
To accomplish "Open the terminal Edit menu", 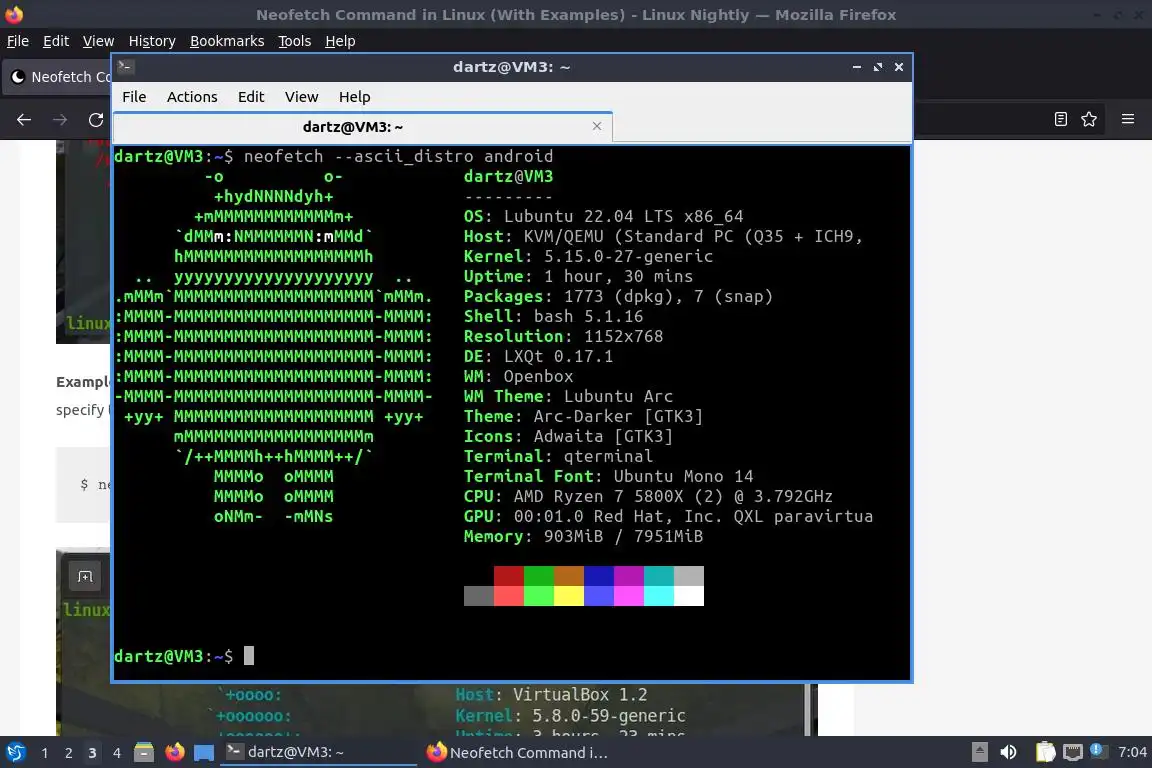I will tap(251, 97).
